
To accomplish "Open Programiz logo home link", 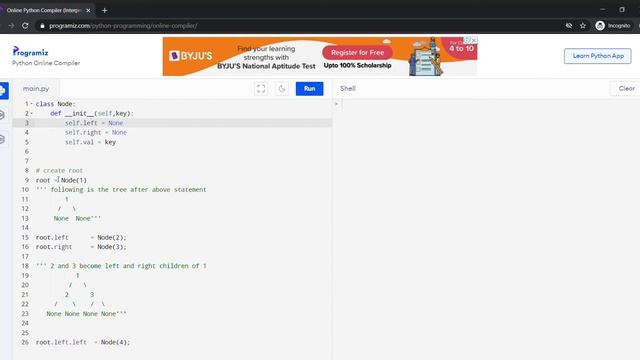I will 30,52.
